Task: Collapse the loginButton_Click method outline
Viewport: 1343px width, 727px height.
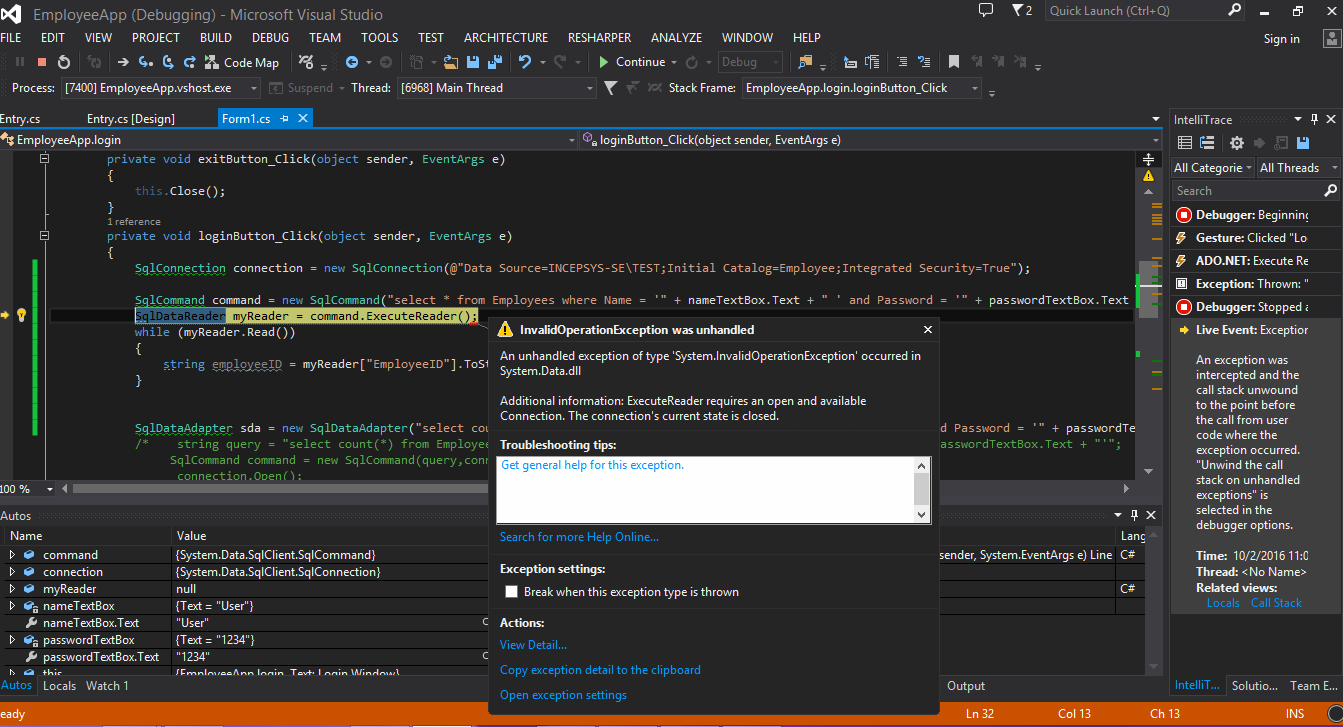Action: [44, 236]
